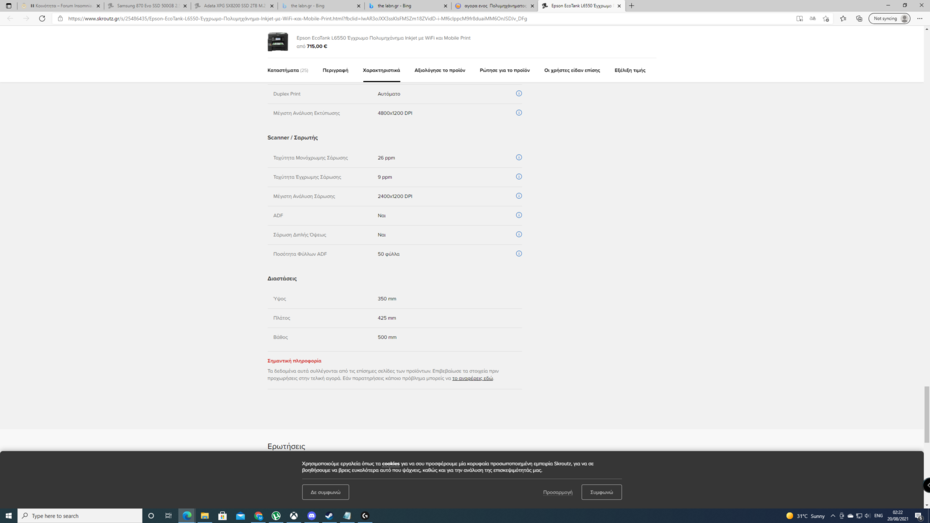This screenshot has height=523, width=930.
Task: Open Chrome from taskbar
Action: coord(258,516)
